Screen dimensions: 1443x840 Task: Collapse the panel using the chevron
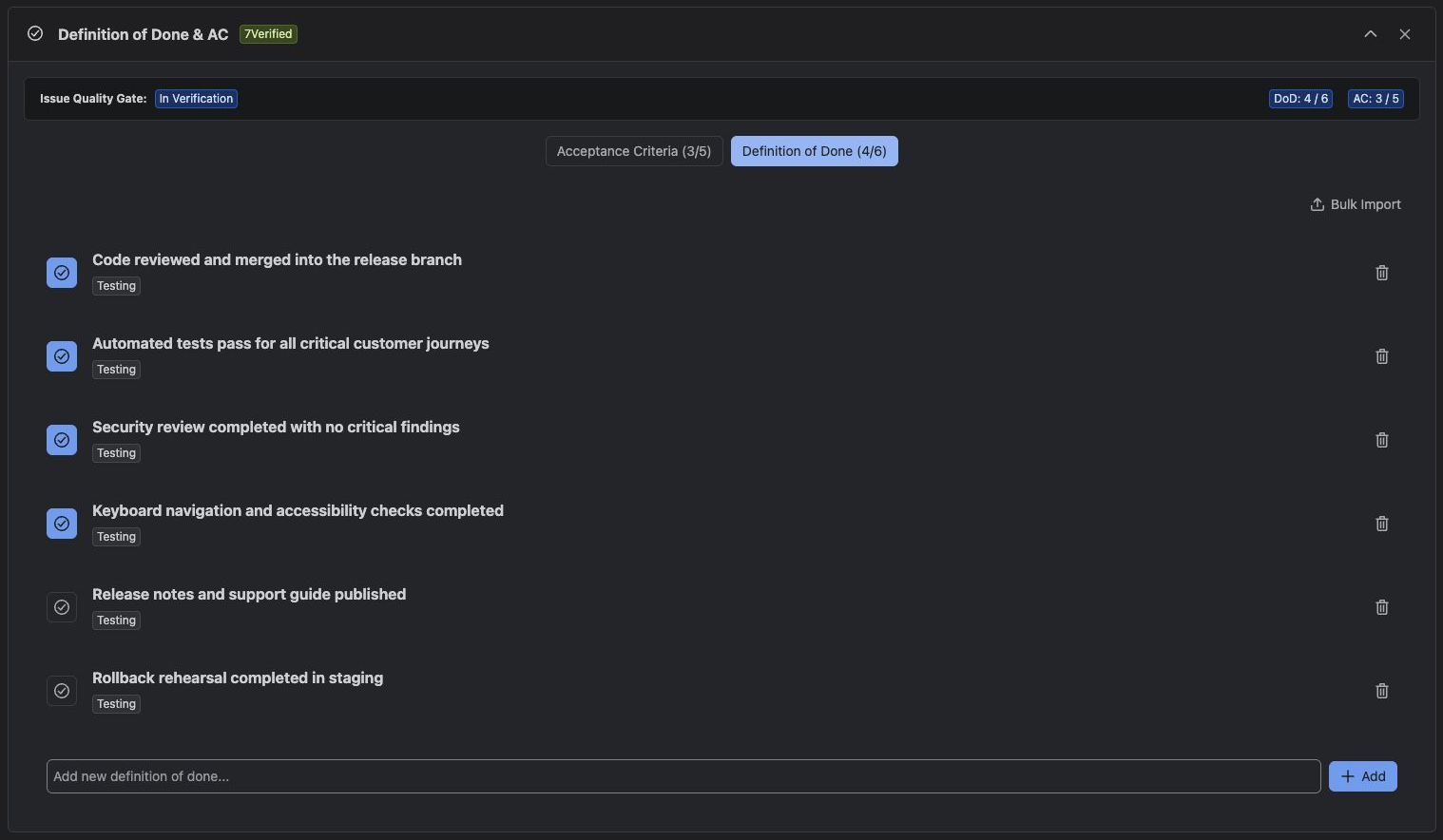[1371, 34]
